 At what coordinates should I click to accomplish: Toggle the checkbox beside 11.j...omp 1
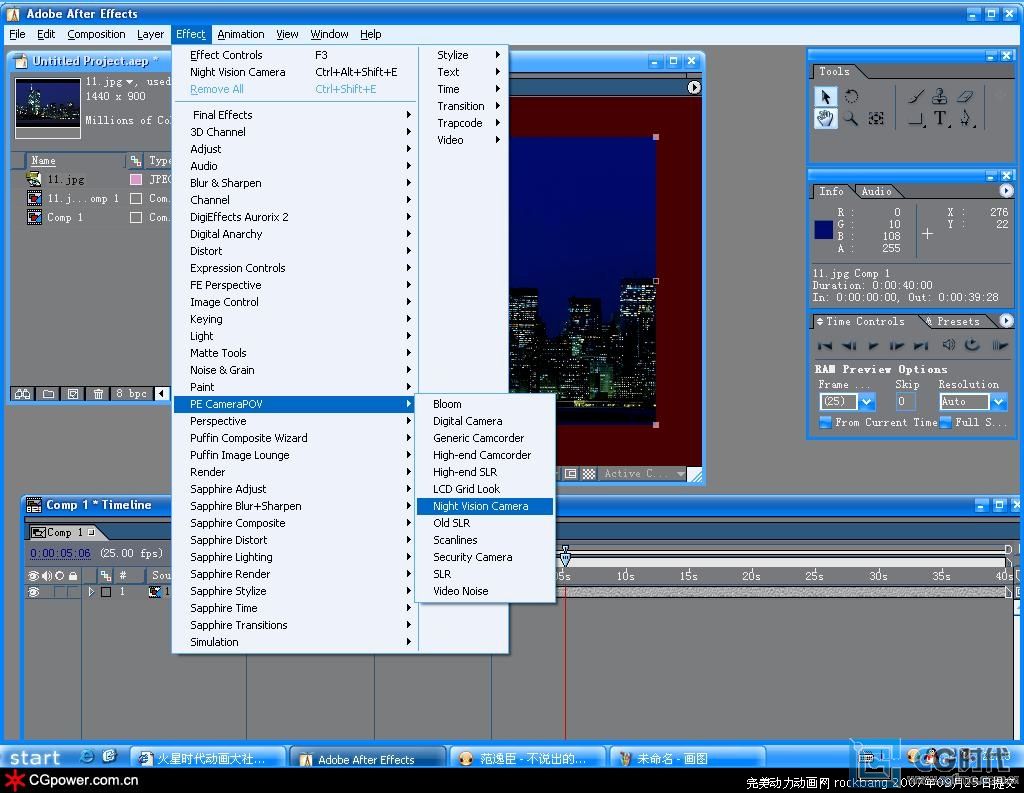(x=136, y=198)
